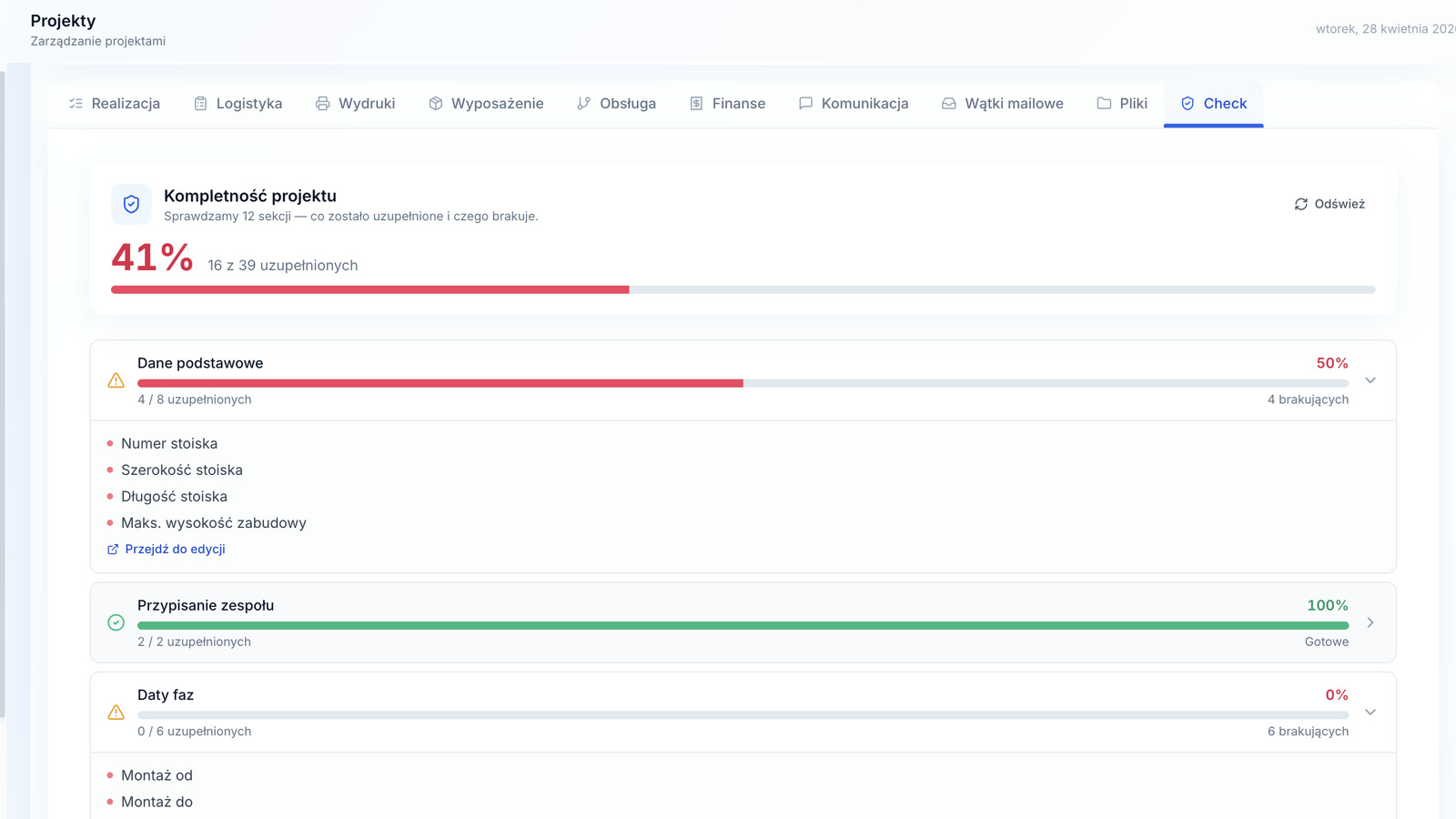Click the receipt icon beside Finanse
Image resolution: width=1456 pixels, height=819 pixels.
click(x=696, y=104)
